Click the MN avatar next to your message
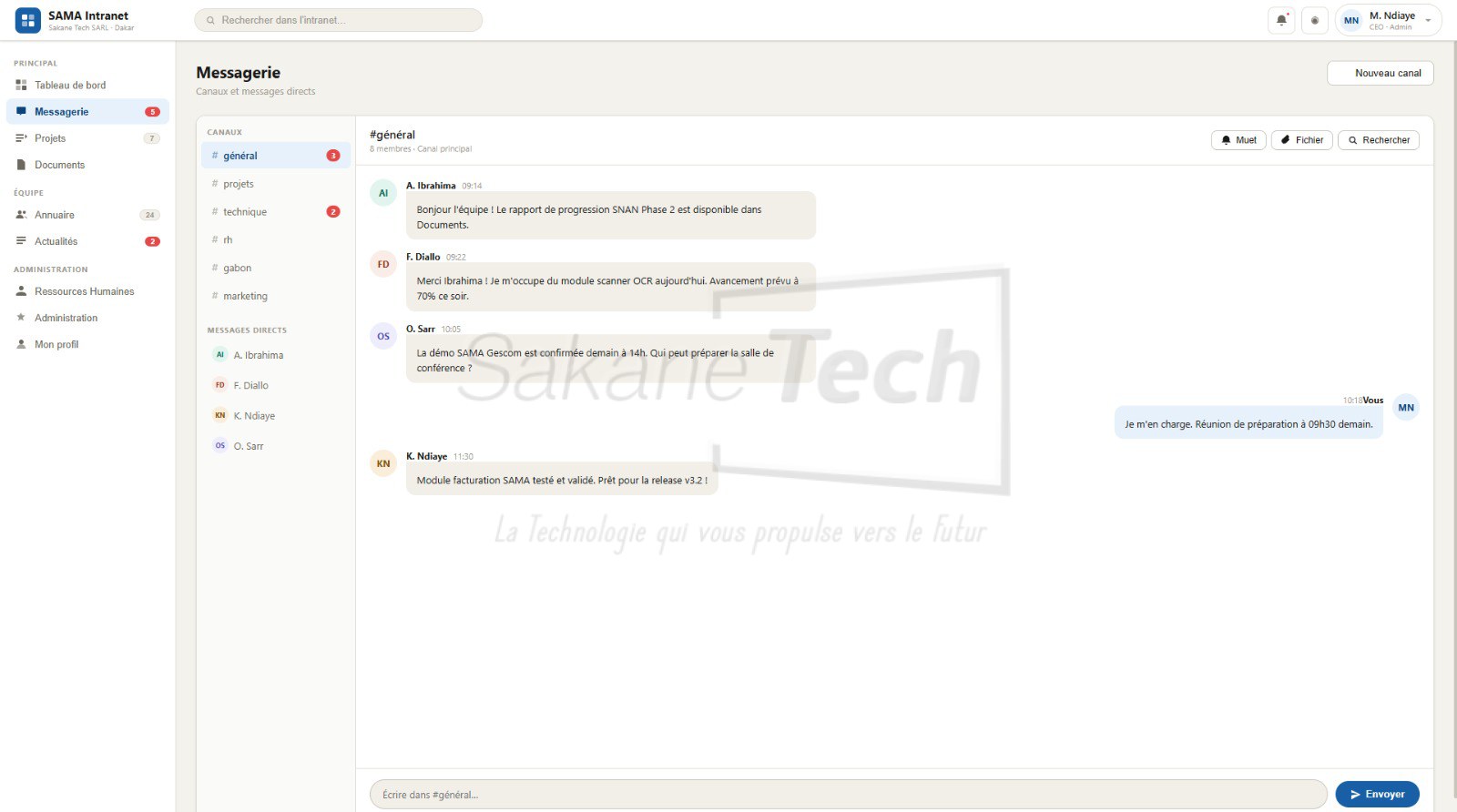The width and height of the screenshot is (1457, 812). pos(1406,407)
